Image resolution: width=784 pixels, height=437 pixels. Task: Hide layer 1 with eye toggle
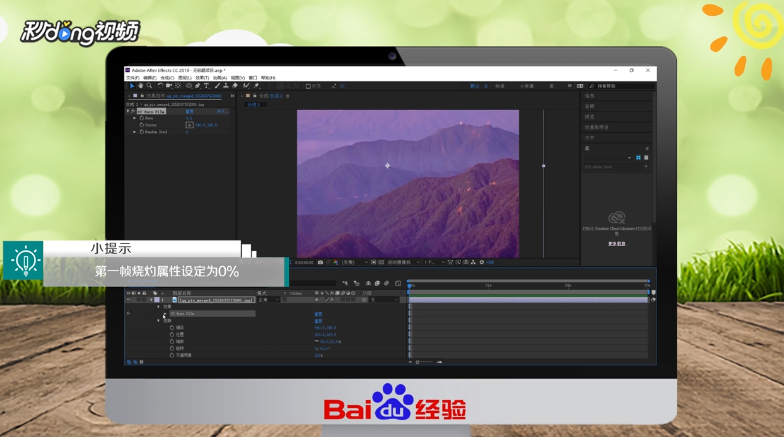pyautogui.click(x=128, y=300)
